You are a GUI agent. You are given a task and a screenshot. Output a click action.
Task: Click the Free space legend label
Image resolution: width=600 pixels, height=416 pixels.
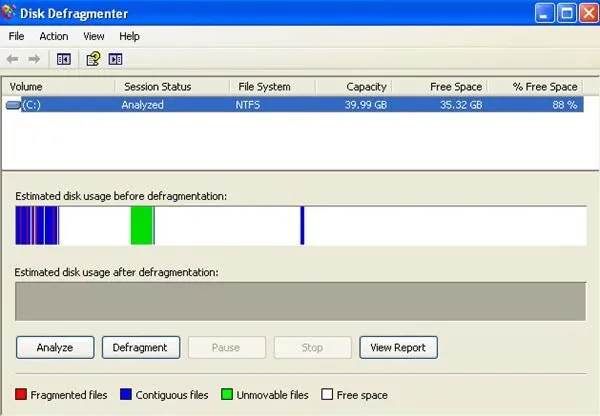[362, 395]
